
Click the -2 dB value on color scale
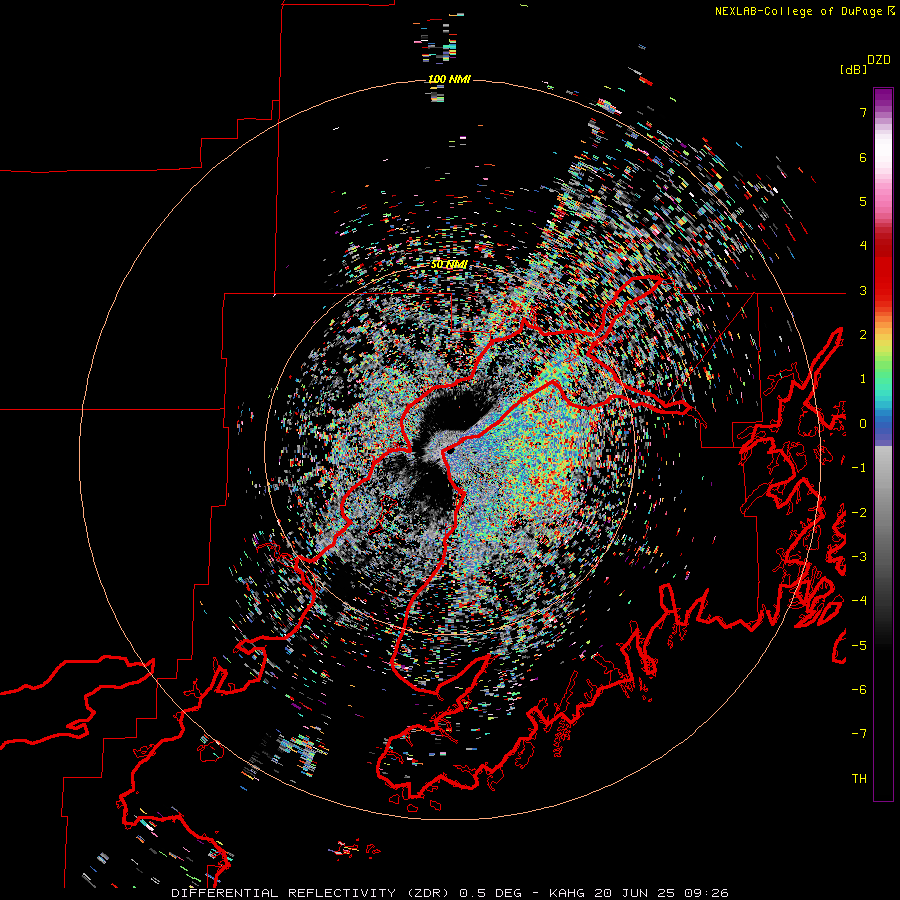(x=859, y=513)
